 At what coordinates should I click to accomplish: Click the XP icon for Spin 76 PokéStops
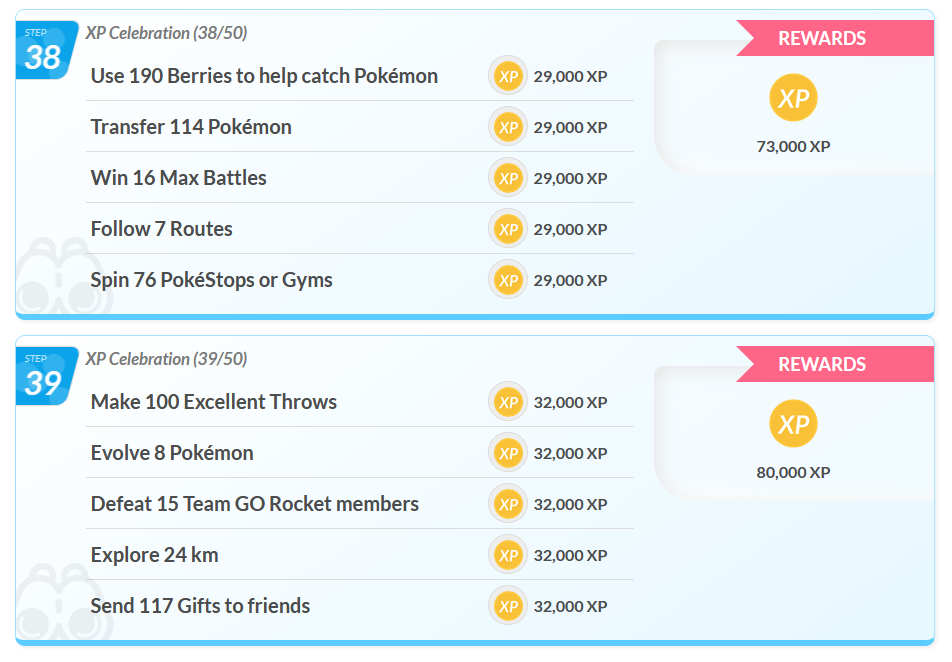(508, 280)
